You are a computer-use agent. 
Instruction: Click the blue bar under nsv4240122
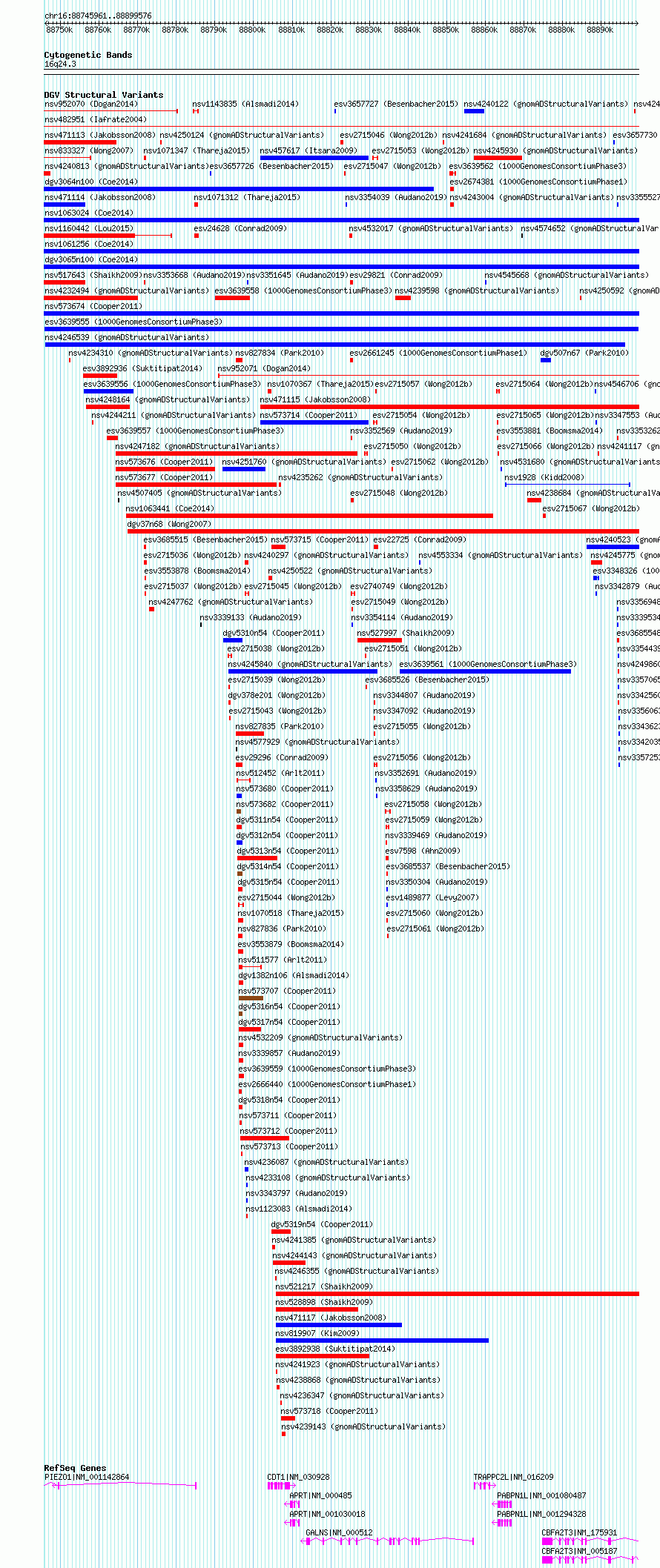point(474,111)
